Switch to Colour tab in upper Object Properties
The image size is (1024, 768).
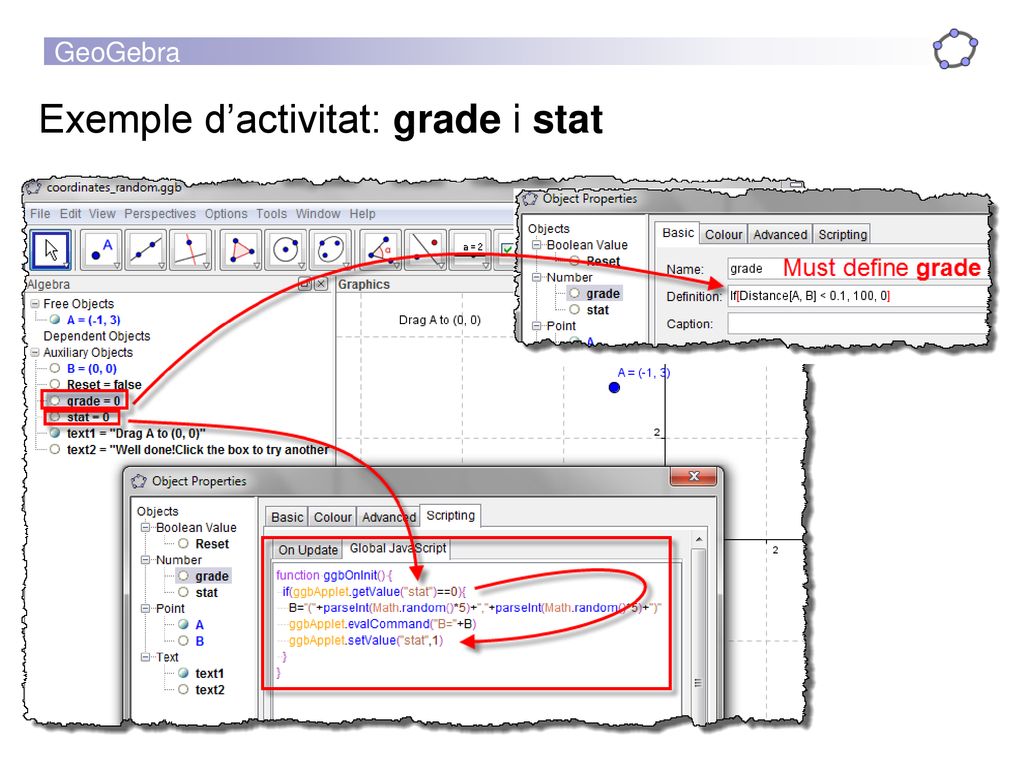(x=724, y=234)
